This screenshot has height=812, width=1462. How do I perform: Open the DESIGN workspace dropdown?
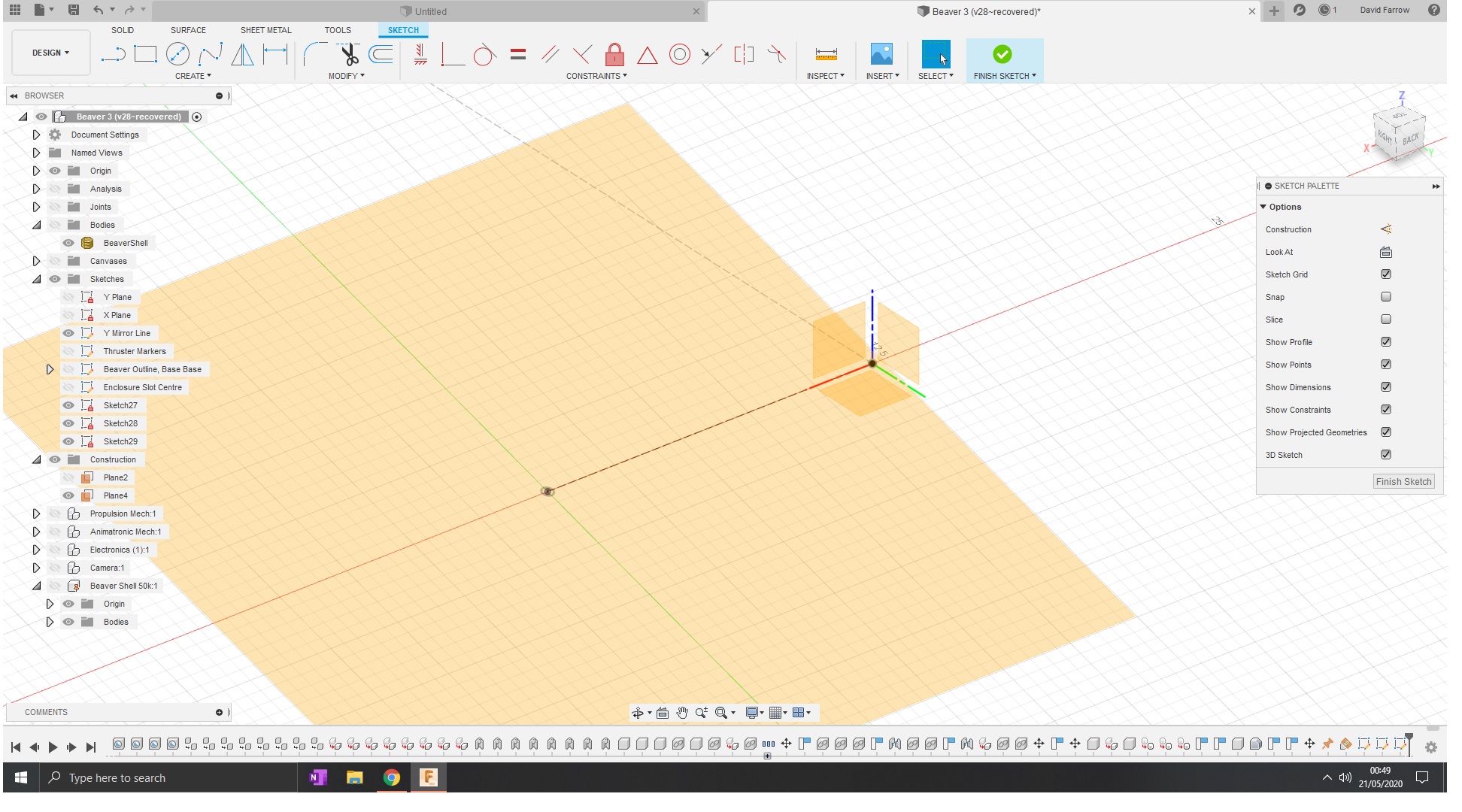[50, 53]
